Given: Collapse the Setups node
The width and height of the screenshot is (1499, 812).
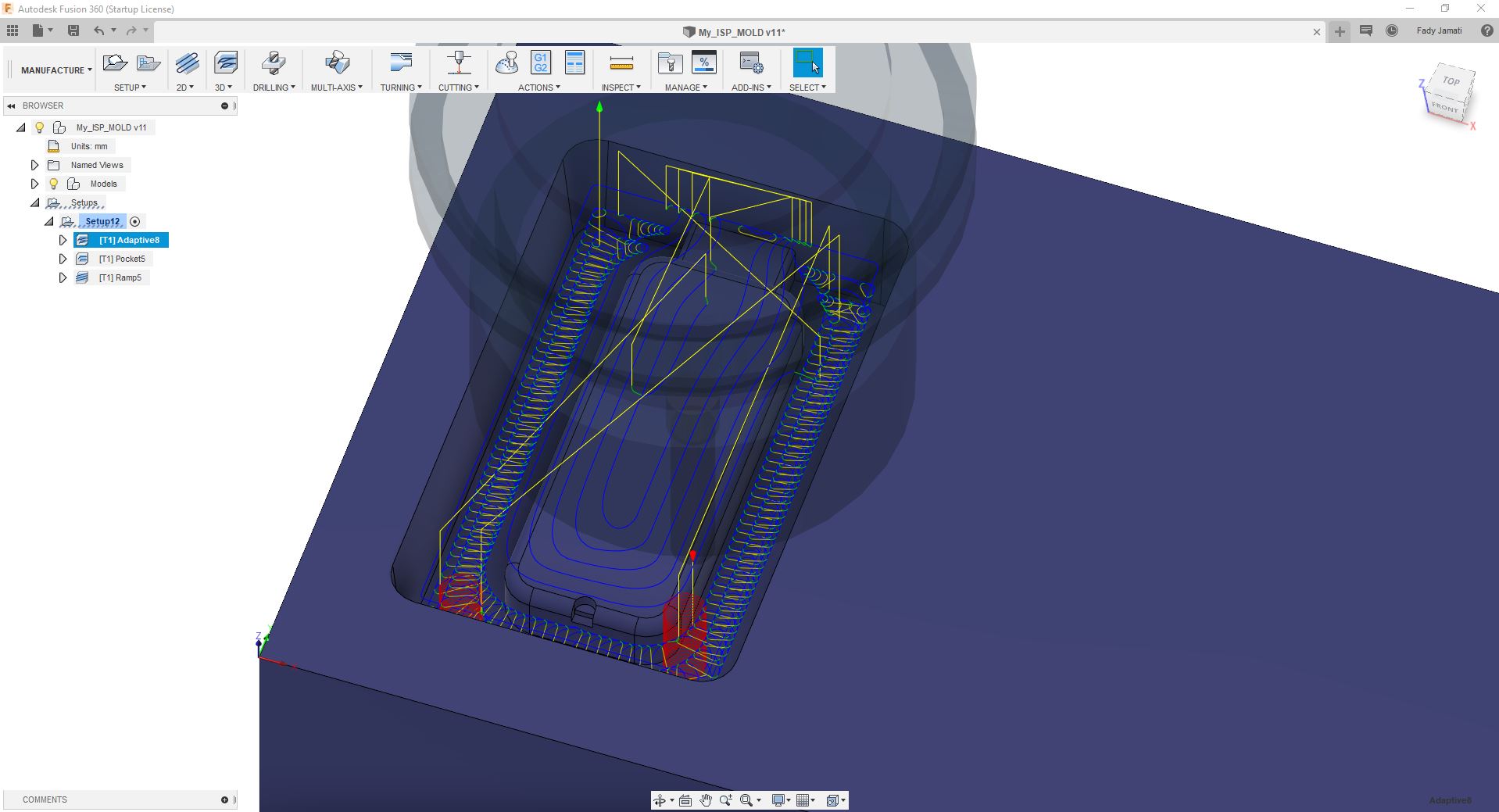Looking at the screenshot, I should coord(34,202).
